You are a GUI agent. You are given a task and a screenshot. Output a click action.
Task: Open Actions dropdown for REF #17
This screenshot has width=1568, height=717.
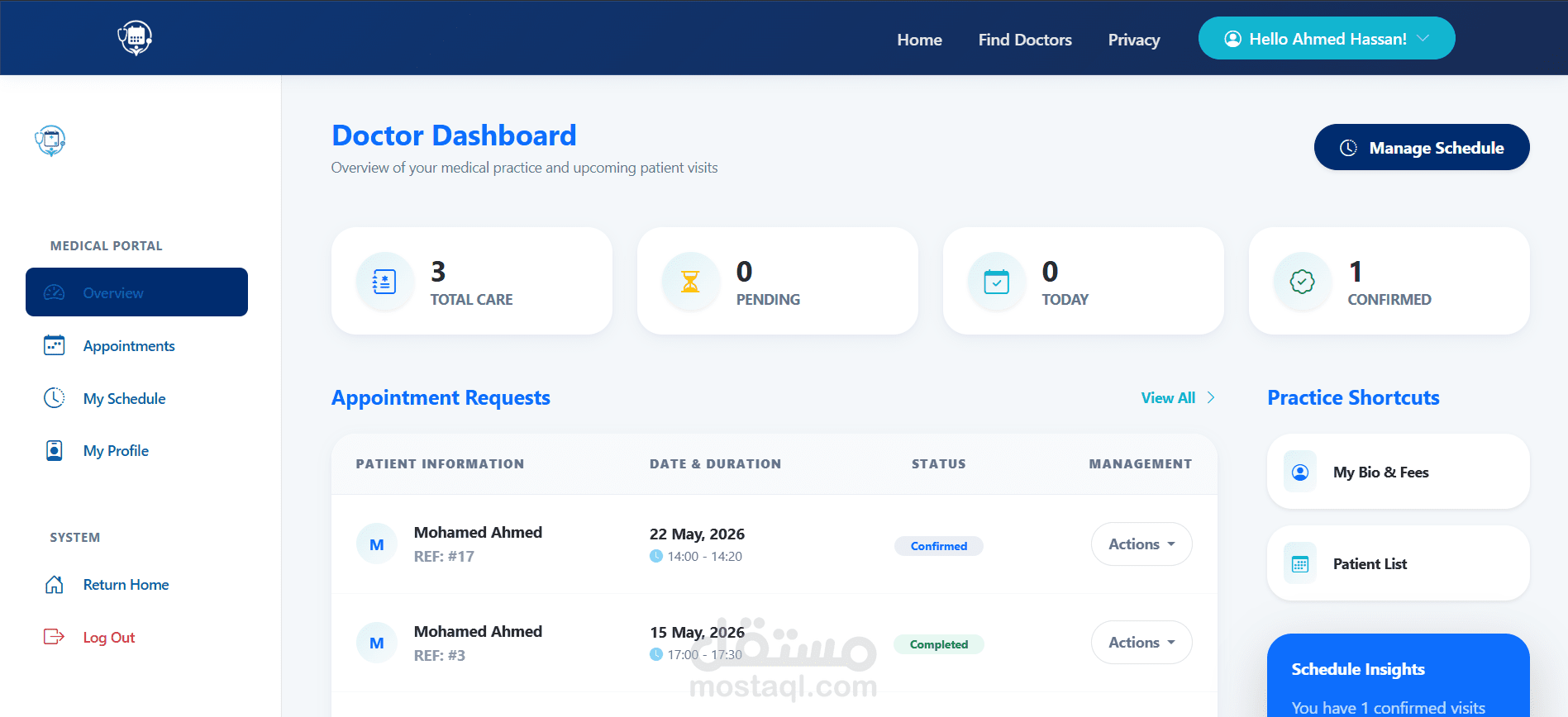1141,544
